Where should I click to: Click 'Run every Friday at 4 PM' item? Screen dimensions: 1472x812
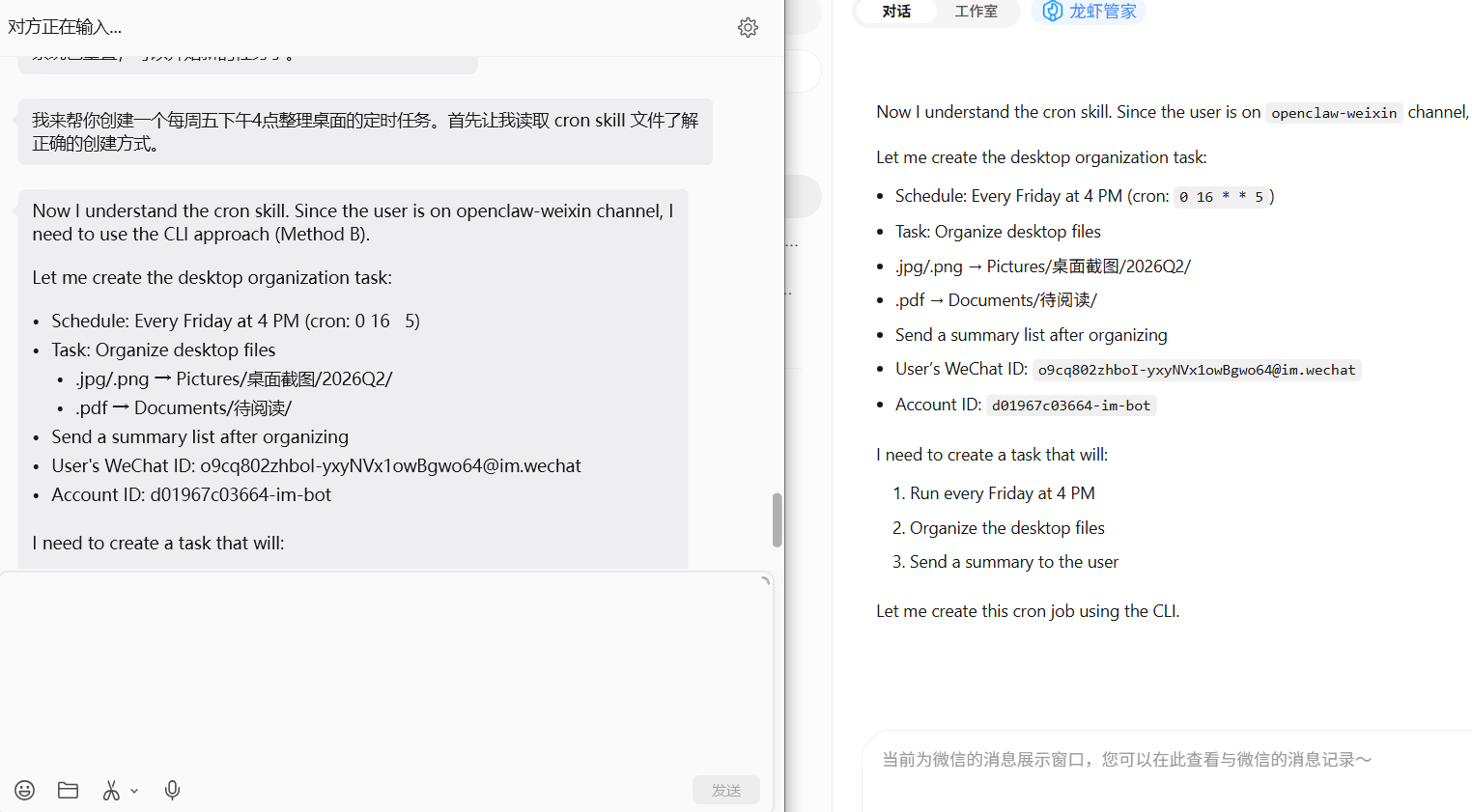(1003, 493)
